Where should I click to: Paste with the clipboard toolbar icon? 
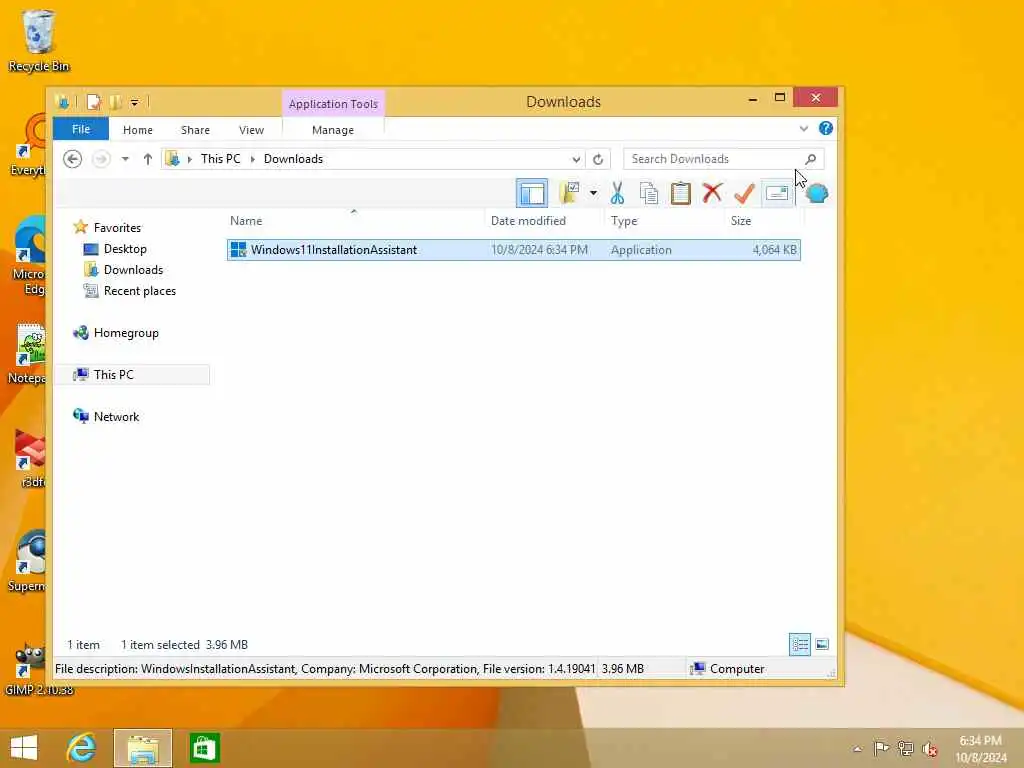tap(680, 193)
